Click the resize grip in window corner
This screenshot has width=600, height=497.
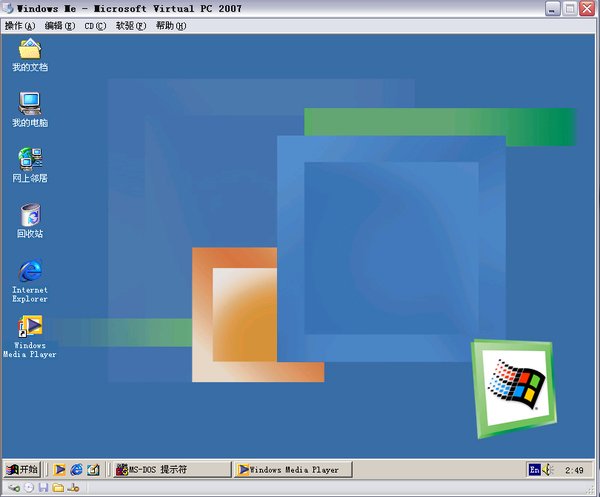[x=591, y=489]
